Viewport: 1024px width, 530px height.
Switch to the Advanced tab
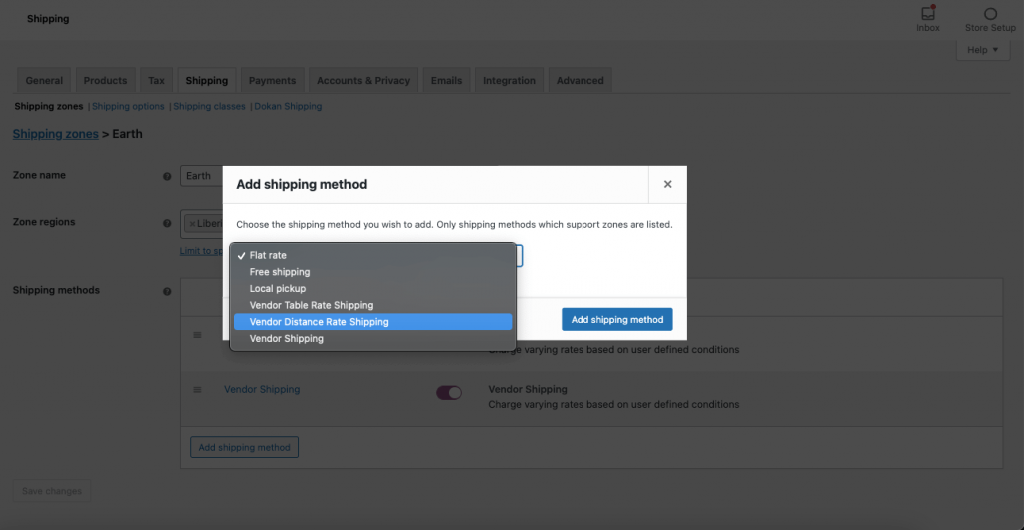[580, 81]
